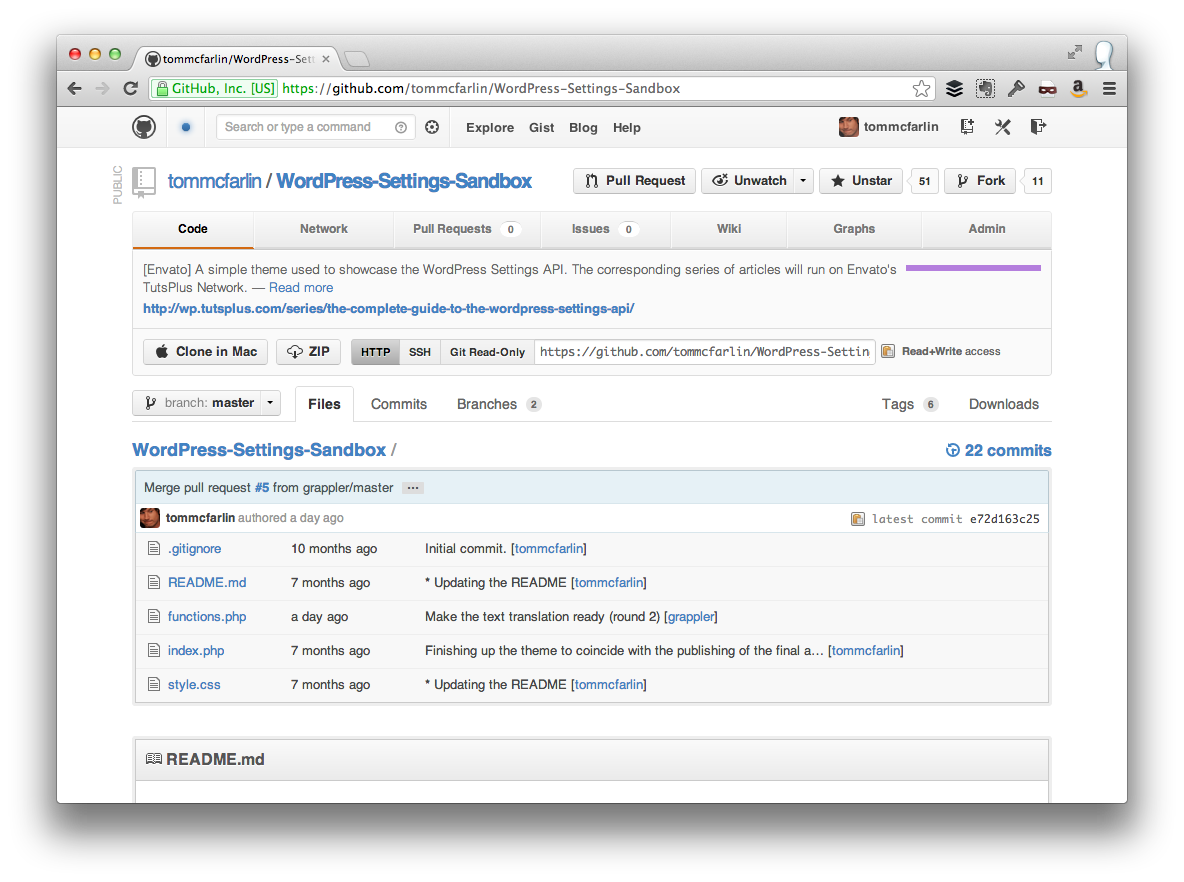
Task: Click the Pull Request button
Action: tap(634, 181)
